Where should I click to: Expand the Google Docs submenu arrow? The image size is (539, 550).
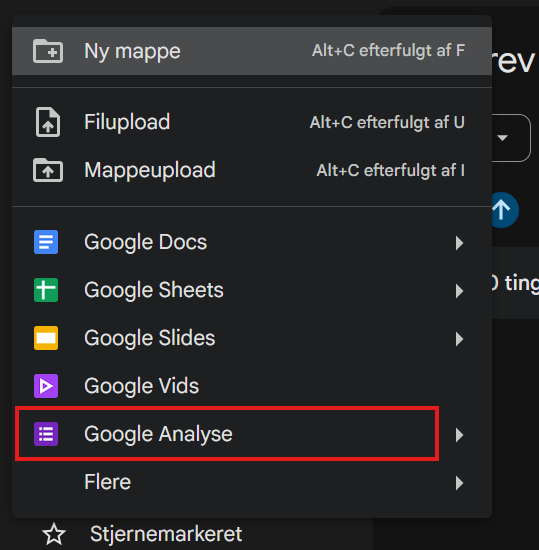[x=459, y=243]
